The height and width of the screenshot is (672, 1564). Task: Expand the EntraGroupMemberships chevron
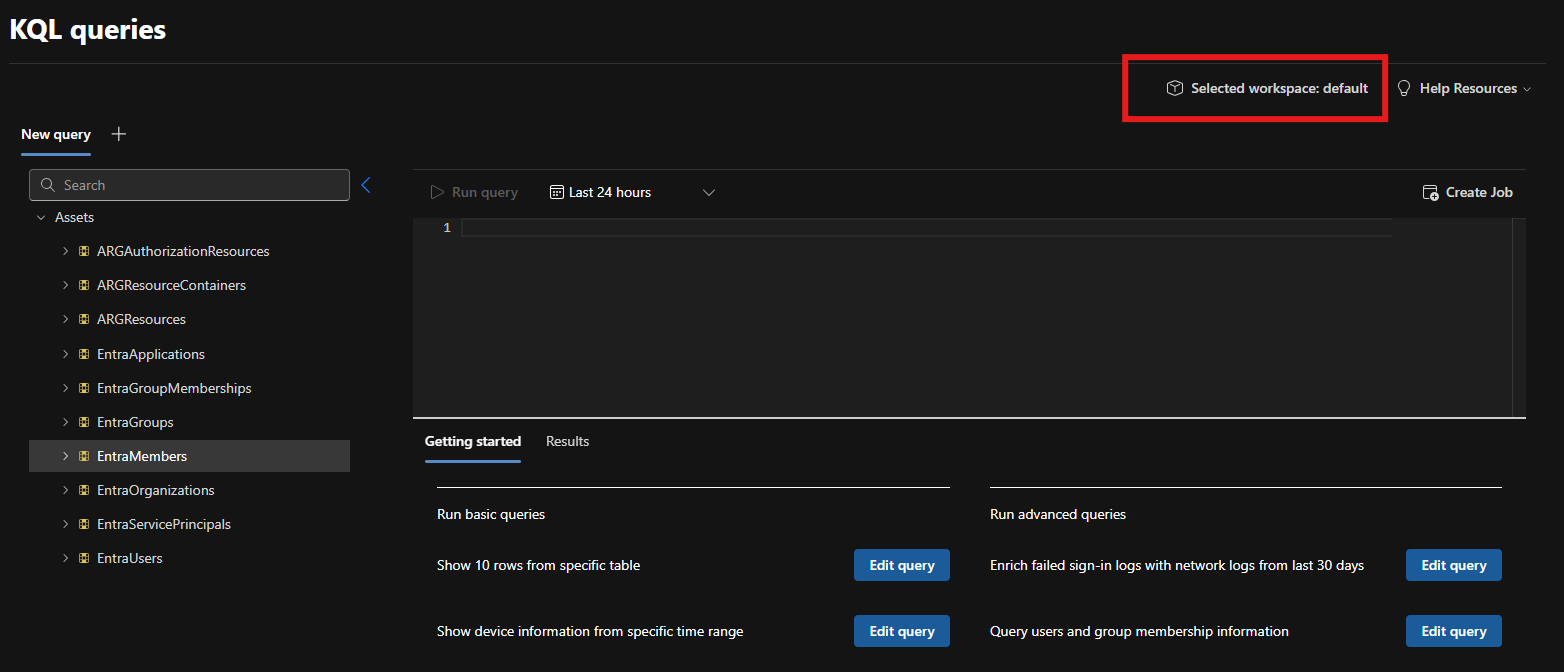[65, 388]
